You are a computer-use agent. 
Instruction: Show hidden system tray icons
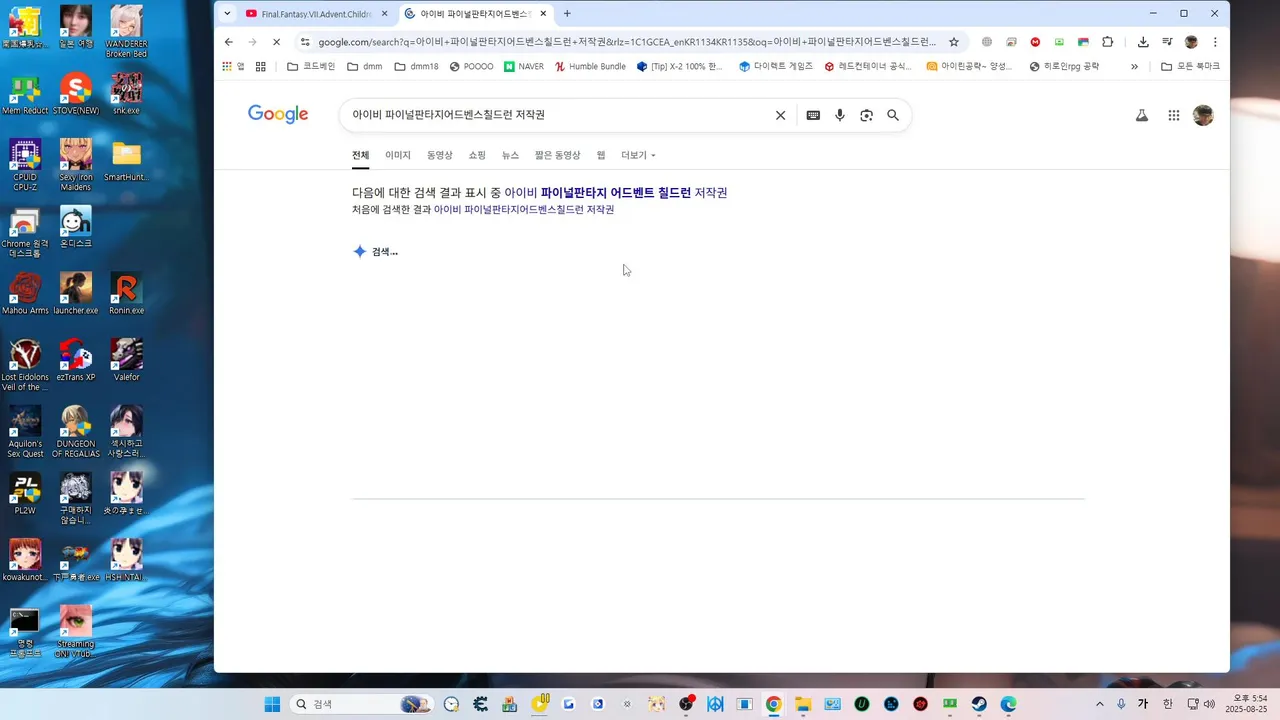[1100, 704]
